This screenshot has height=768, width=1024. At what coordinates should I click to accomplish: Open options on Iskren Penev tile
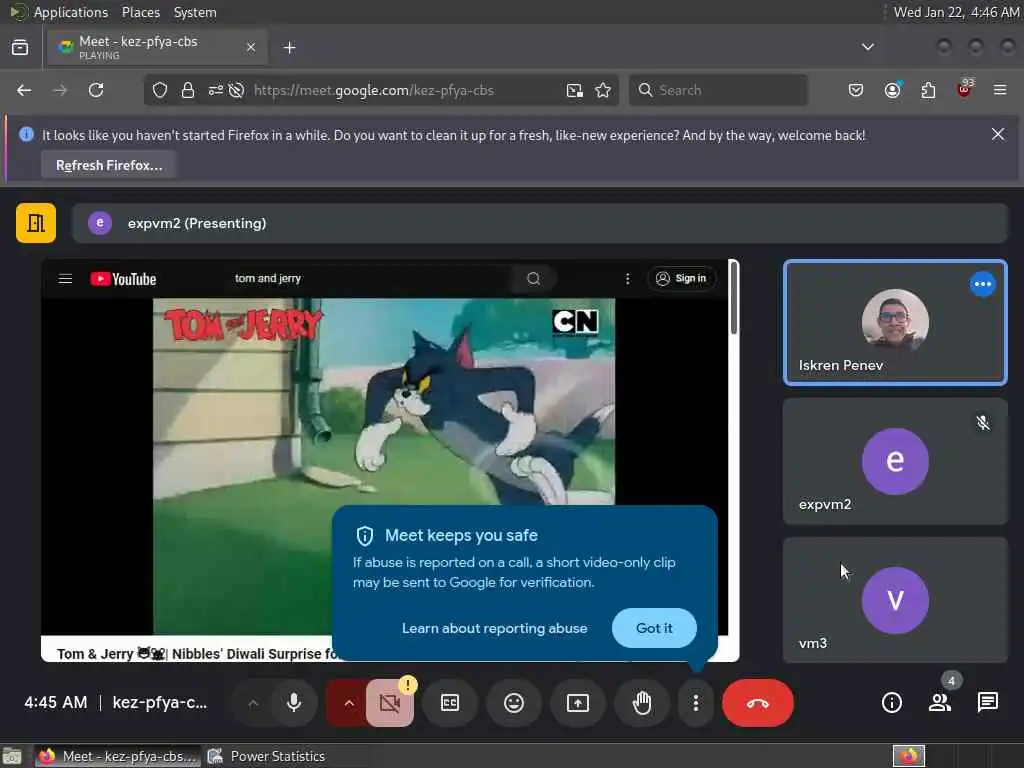click(982, 284)
